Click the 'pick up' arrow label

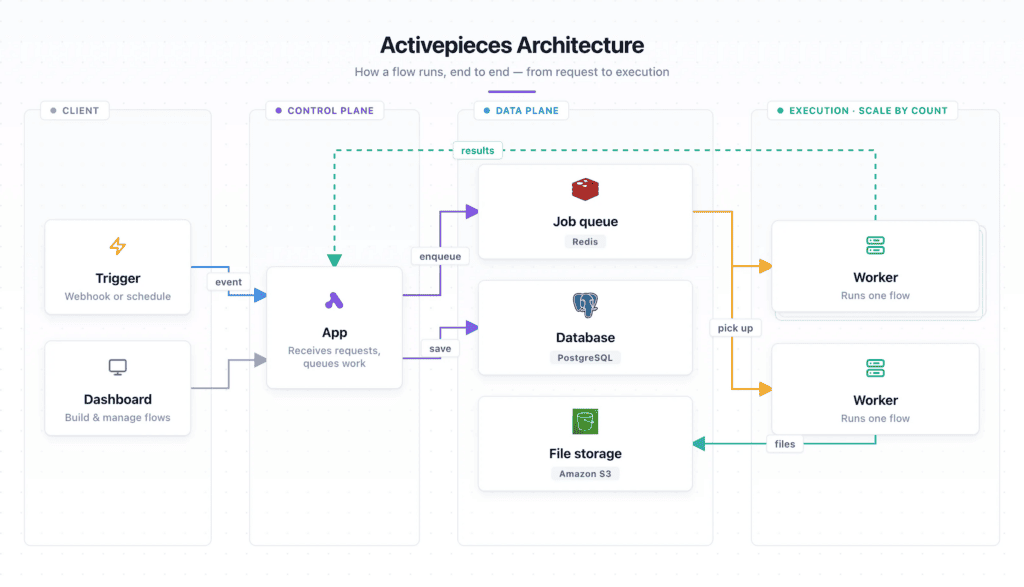pos(735,328)
